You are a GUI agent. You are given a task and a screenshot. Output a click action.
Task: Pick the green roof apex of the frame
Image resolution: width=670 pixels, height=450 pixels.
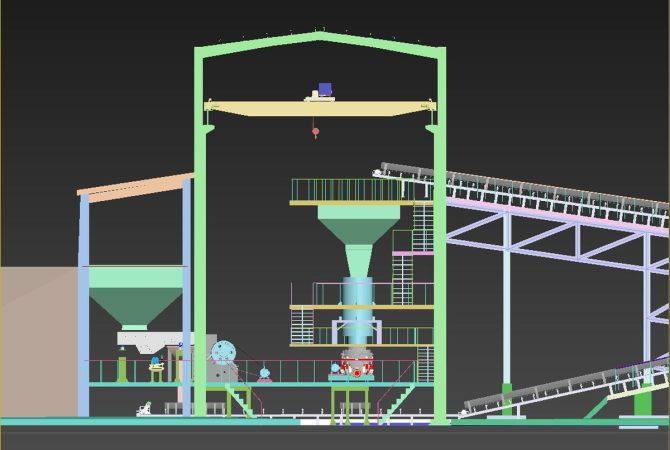pyautogui.click(x=319, y=38)
